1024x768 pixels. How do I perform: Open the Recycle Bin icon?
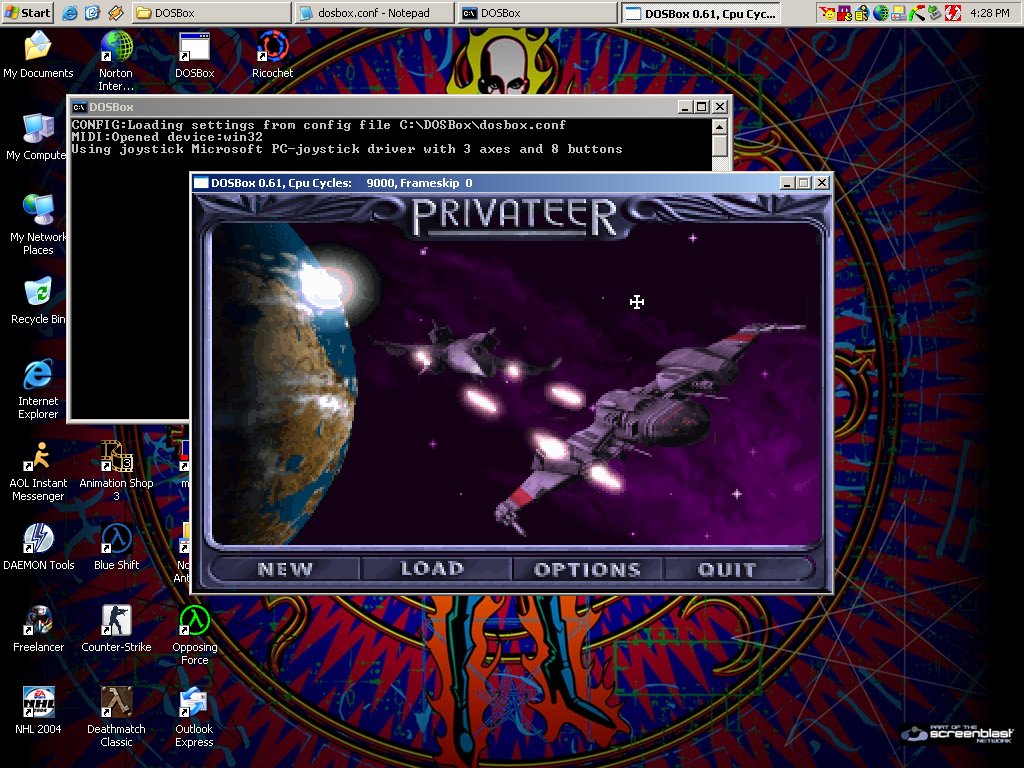37,294
